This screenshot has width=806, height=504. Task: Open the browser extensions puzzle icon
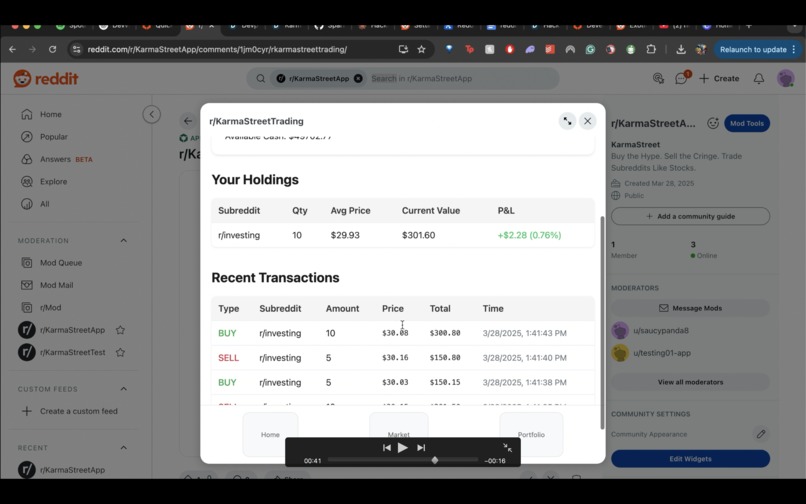coord(651,49)
